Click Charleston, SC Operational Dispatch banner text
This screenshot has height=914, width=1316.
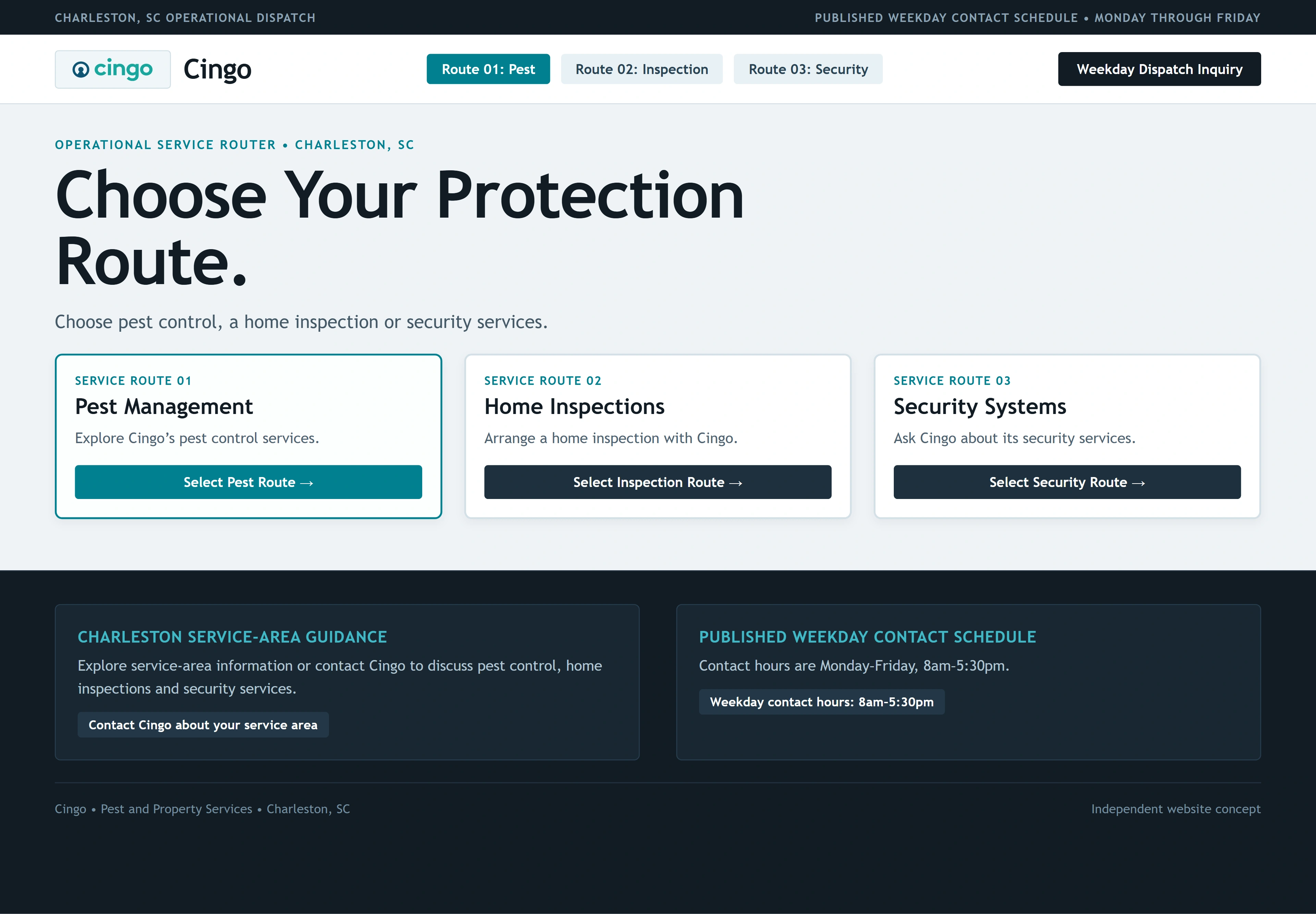pyautogui.click(x=185, y=18)
